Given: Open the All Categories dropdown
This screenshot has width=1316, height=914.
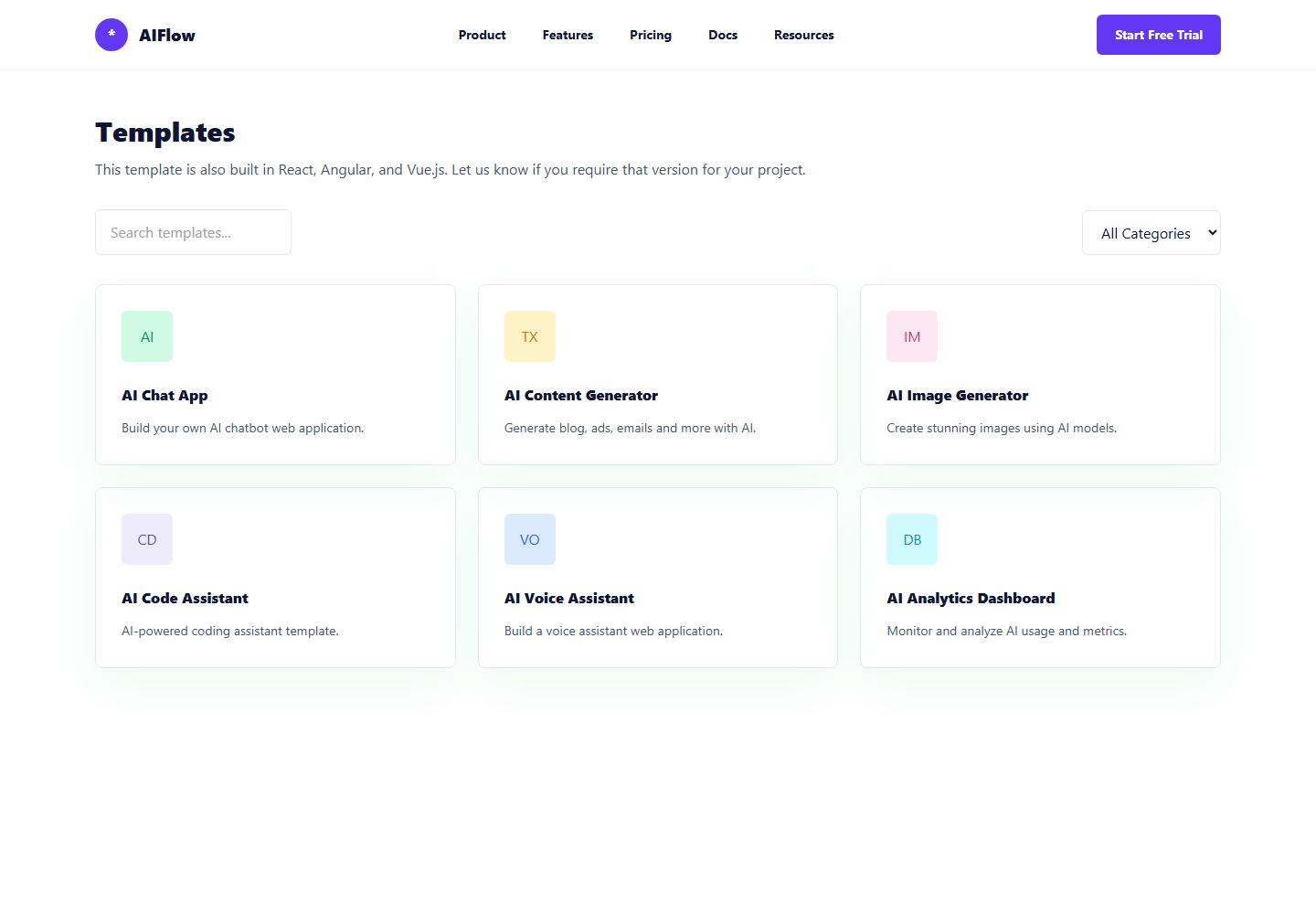Looking at the screenshot, I should pyautogui.click(x=1151, y=233).
